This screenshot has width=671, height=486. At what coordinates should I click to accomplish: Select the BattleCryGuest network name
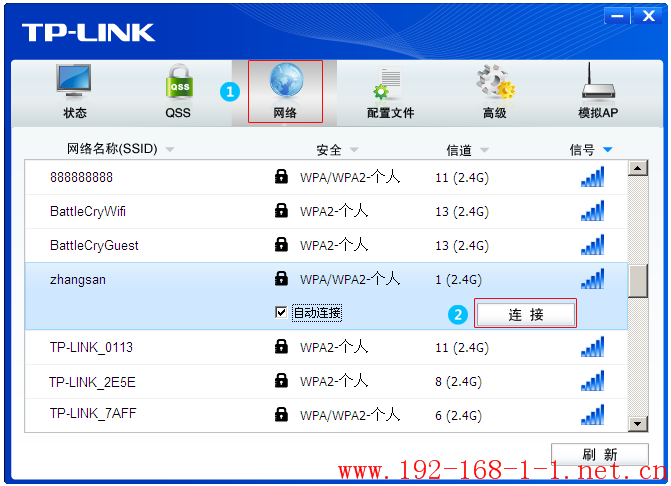pyautogui.click(x=94, y=246)
